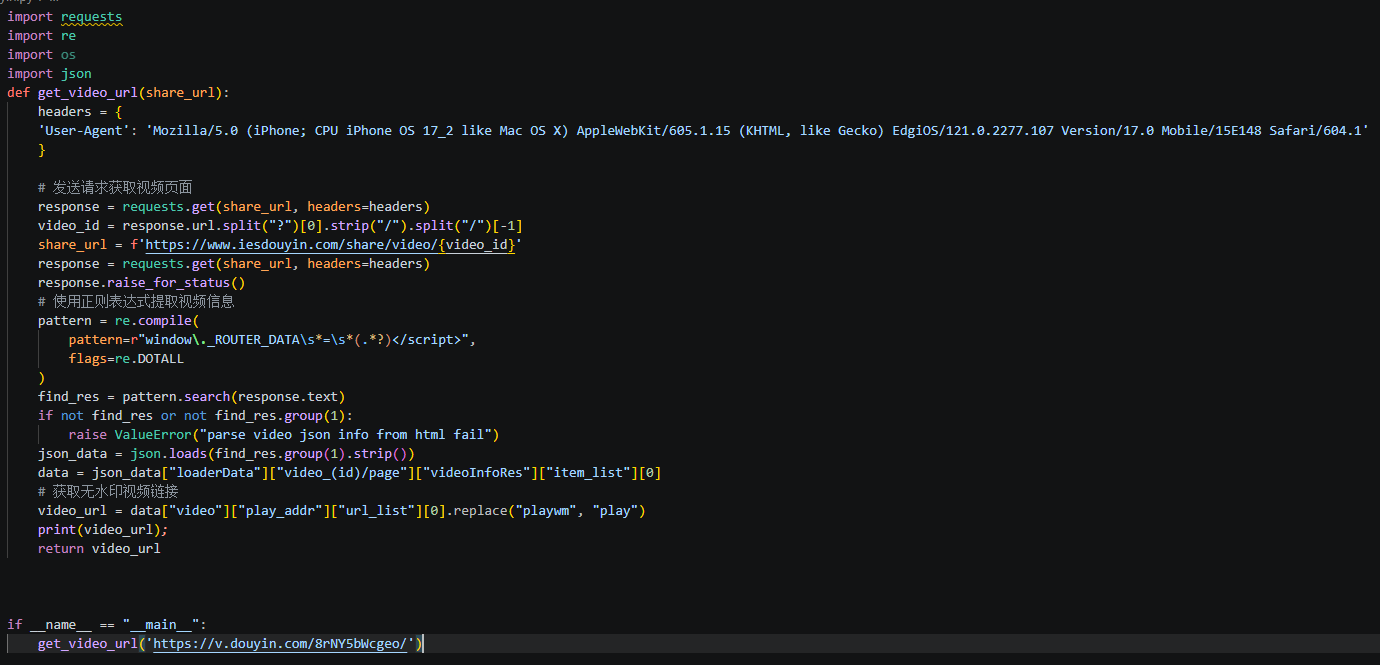
Task: Click the 'parse video json info from html fail' string
Action: click(x=347, y=435)
